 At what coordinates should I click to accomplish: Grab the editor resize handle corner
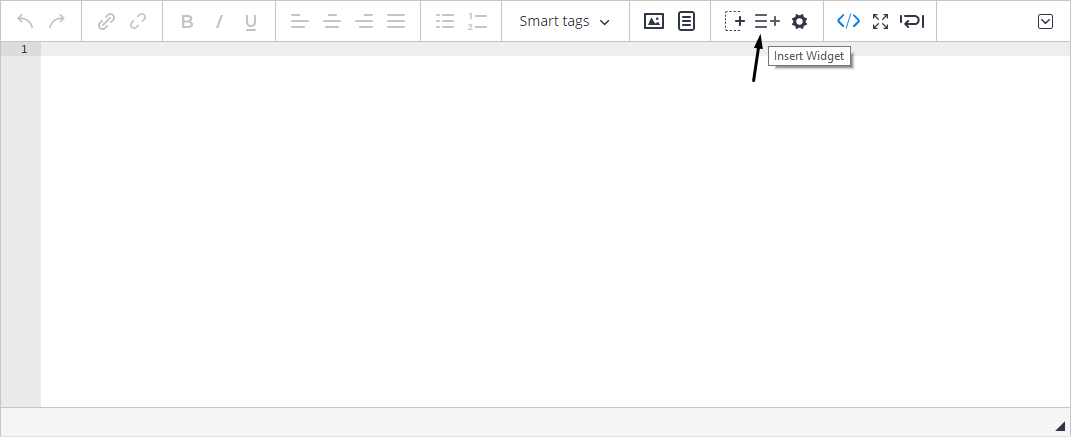(x=1059, y=426)
